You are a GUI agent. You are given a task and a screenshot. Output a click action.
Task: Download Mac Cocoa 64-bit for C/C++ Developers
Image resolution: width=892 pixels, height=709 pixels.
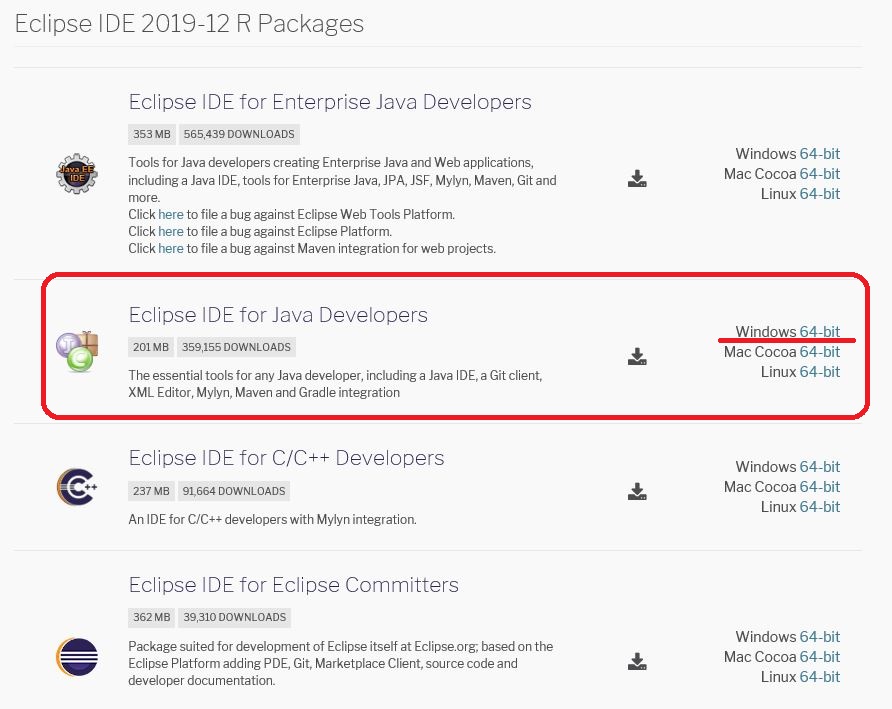click(x=819, y=487)
